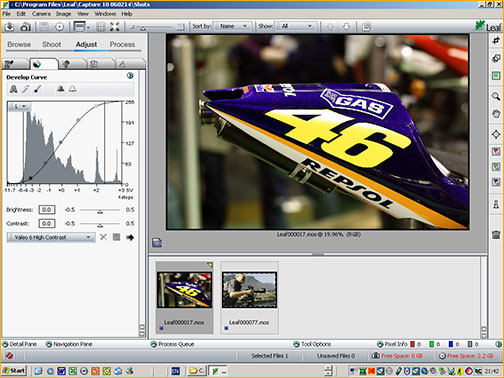Click the EN language indicator in taskbar

[176, 371]
